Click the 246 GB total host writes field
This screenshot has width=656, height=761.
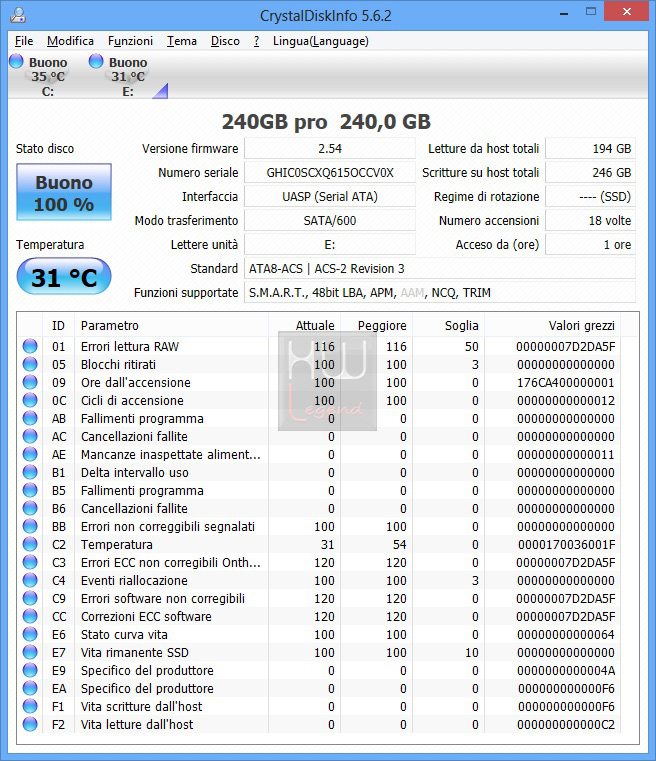point(590,172)
